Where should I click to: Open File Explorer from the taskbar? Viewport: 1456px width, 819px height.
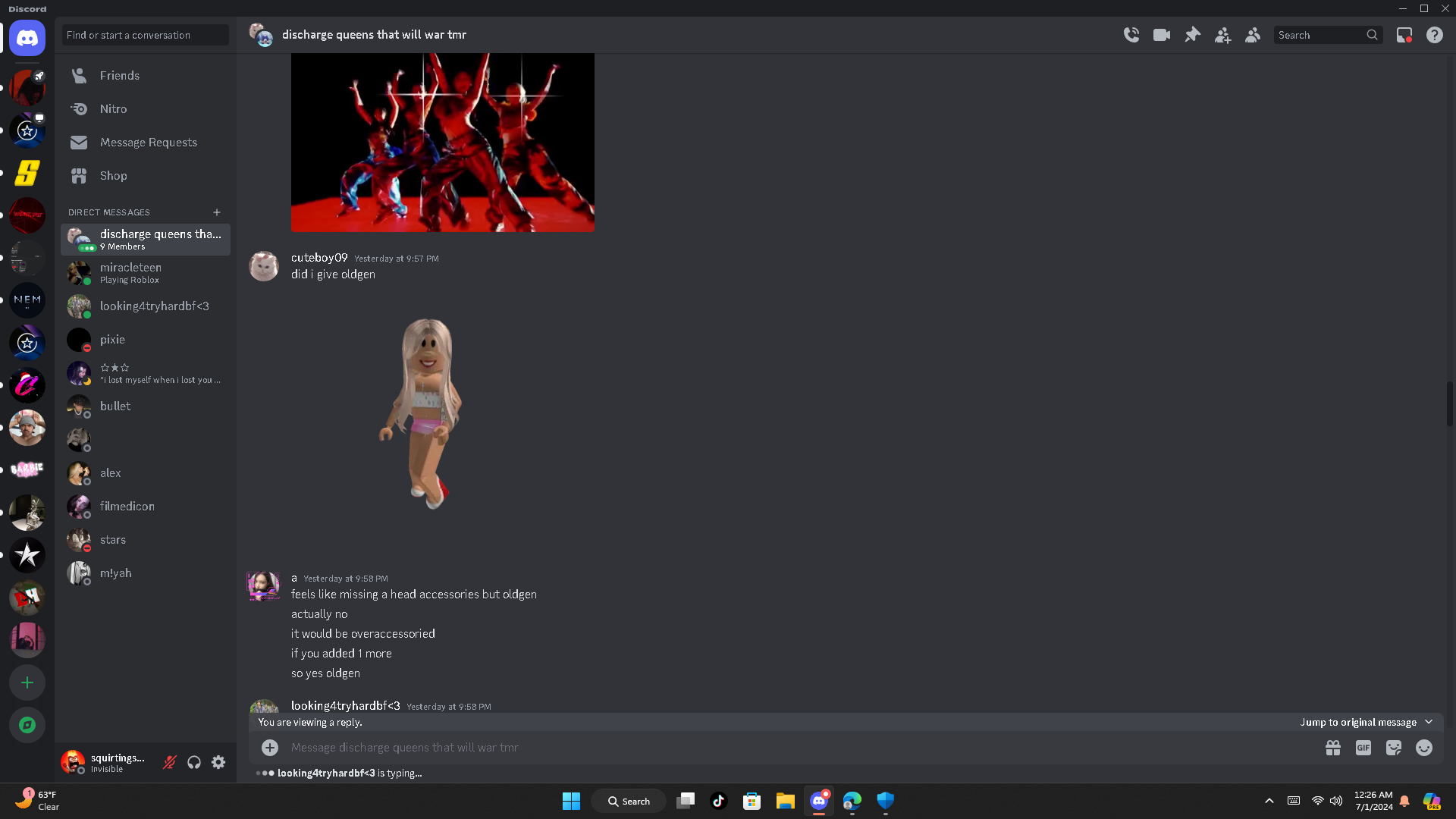pyautogui.click(x=785, y=801)
